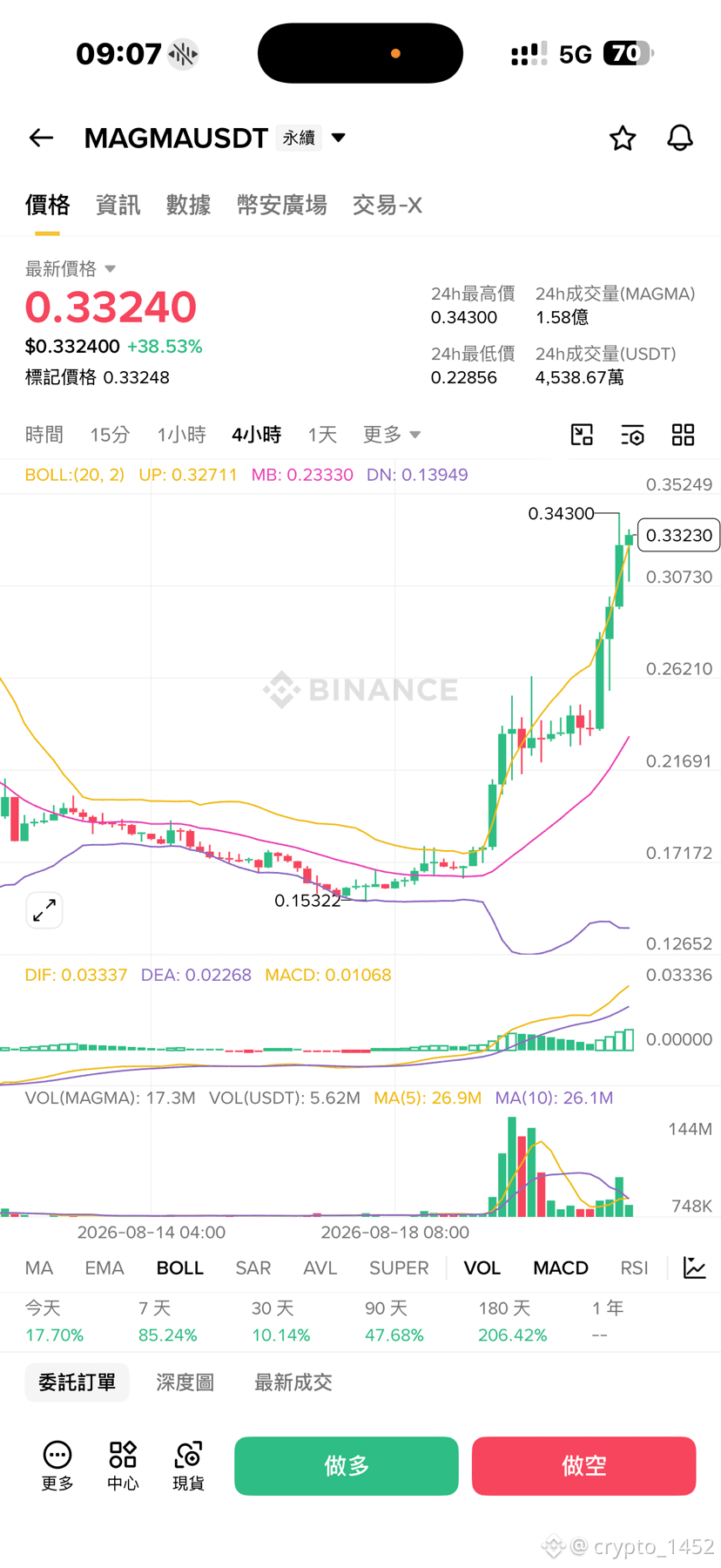Open the indicator chart settings icon
The width and height of the screenshot is (721, 1568).
click(695, 1267)
